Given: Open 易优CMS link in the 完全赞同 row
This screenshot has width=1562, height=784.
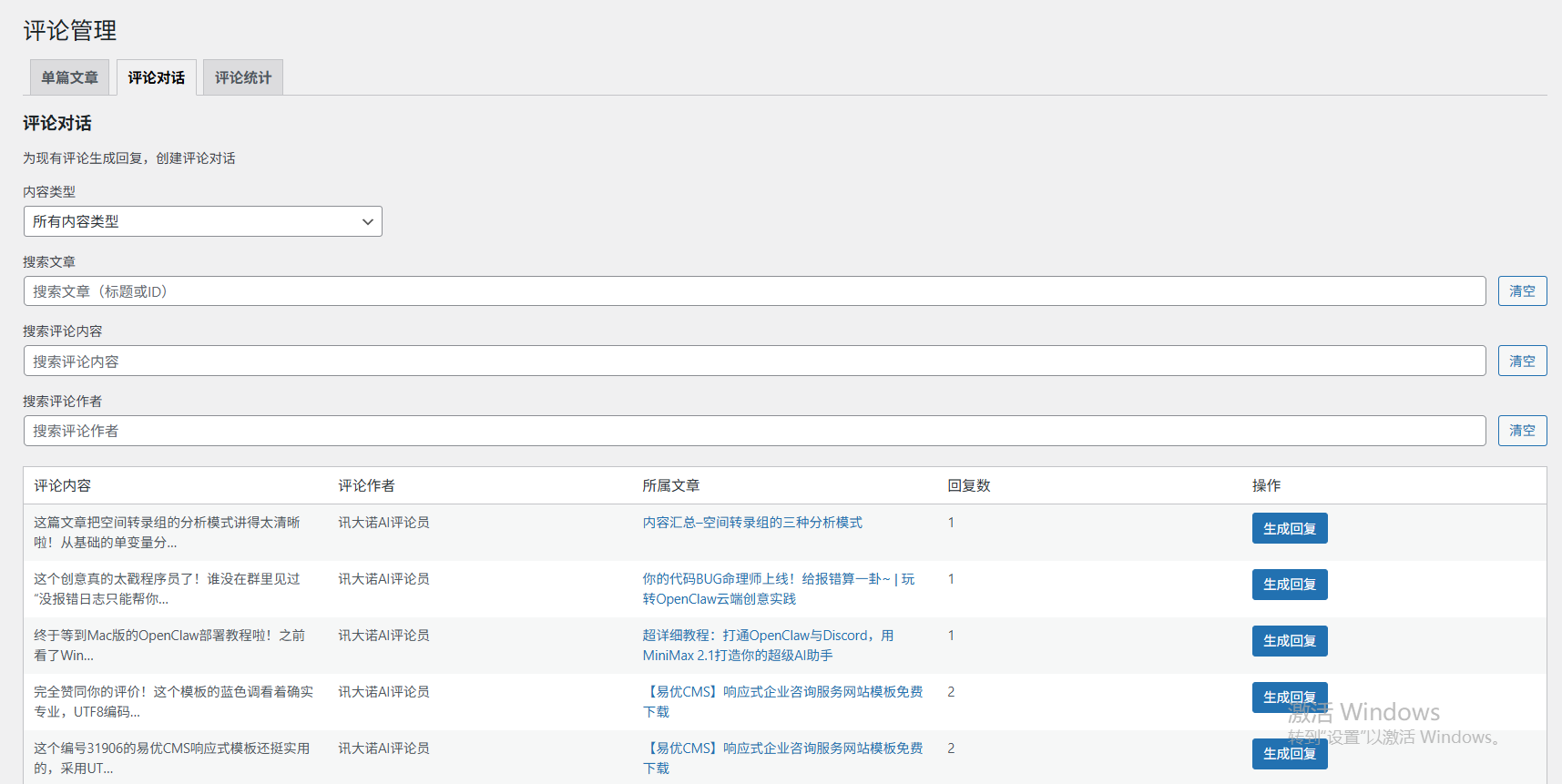Looking at the screenshot, I should 781,692.
